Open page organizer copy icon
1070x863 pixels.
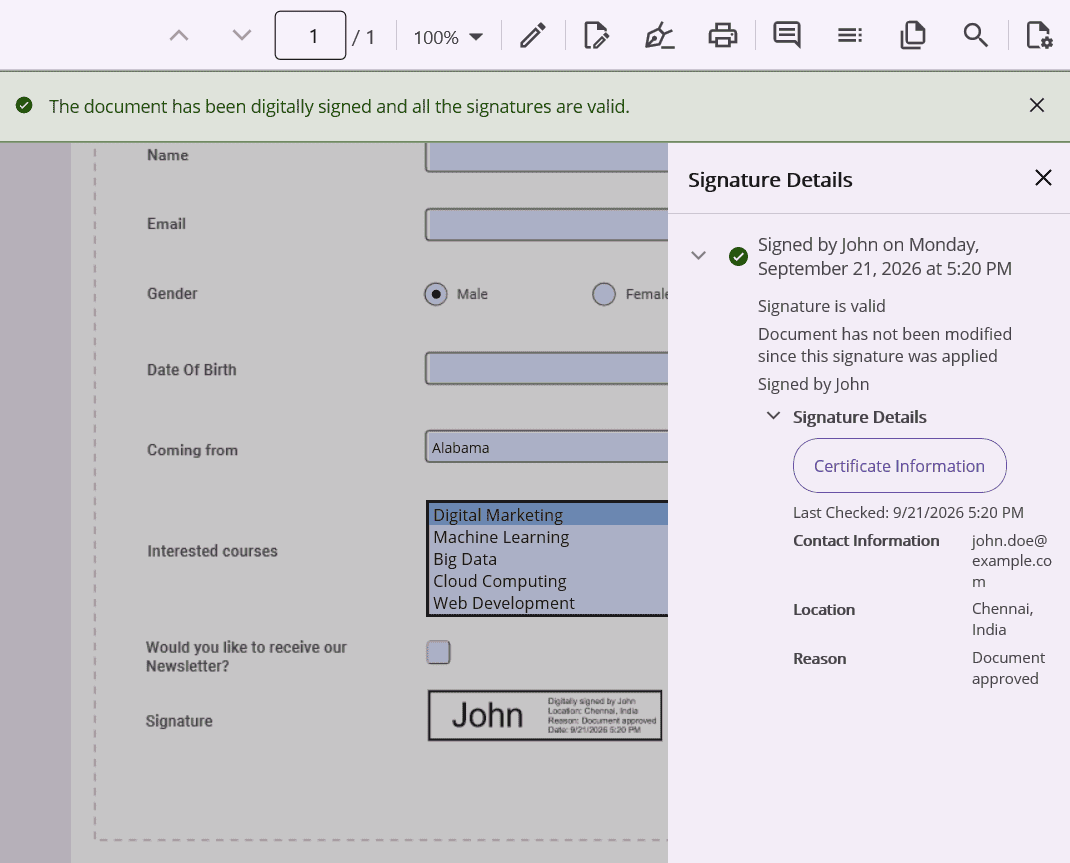pyautogui.click(x=913, y=35)
